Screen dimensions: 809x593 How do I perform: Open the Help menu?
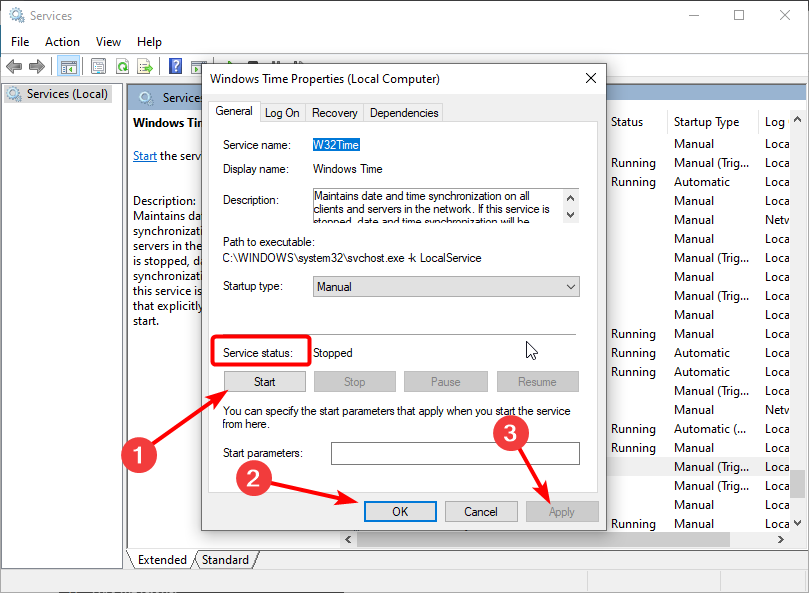[149, 42]
